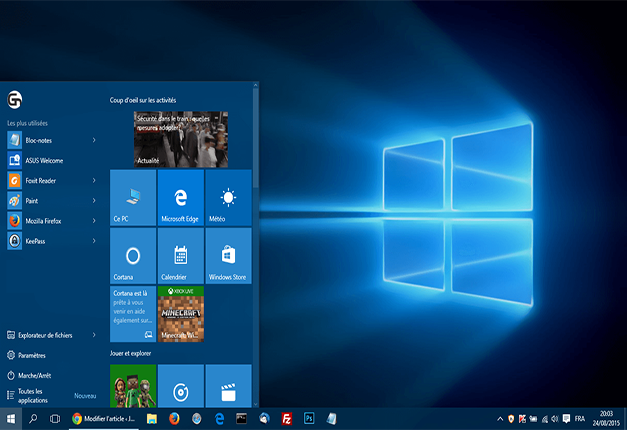The width and height of the screenshot is (627, 430).
Task: Click the Task View taskbar button
Action: coord(56,418)
